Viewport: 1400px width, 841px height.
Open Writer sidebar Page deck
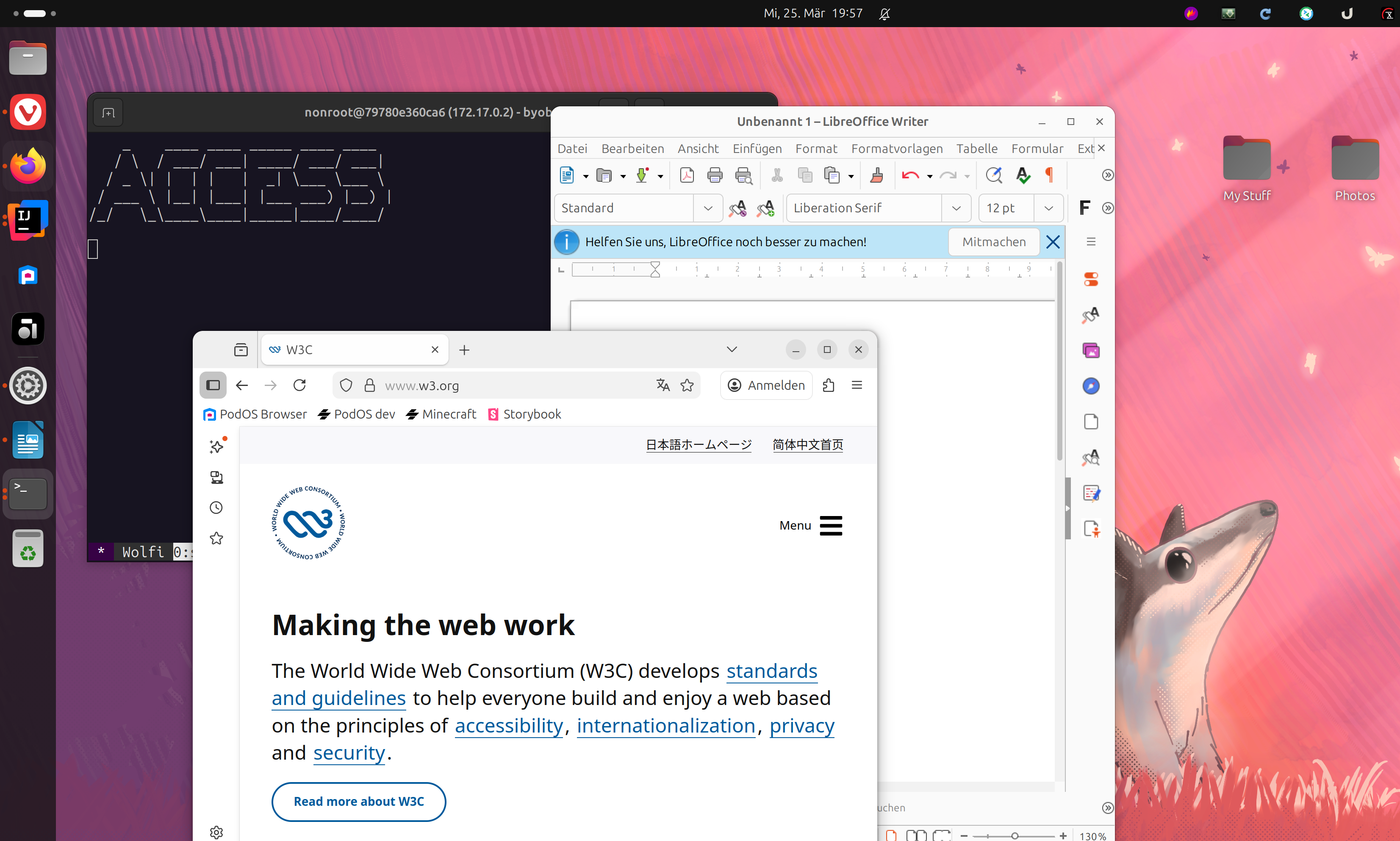coord(1091,422)
